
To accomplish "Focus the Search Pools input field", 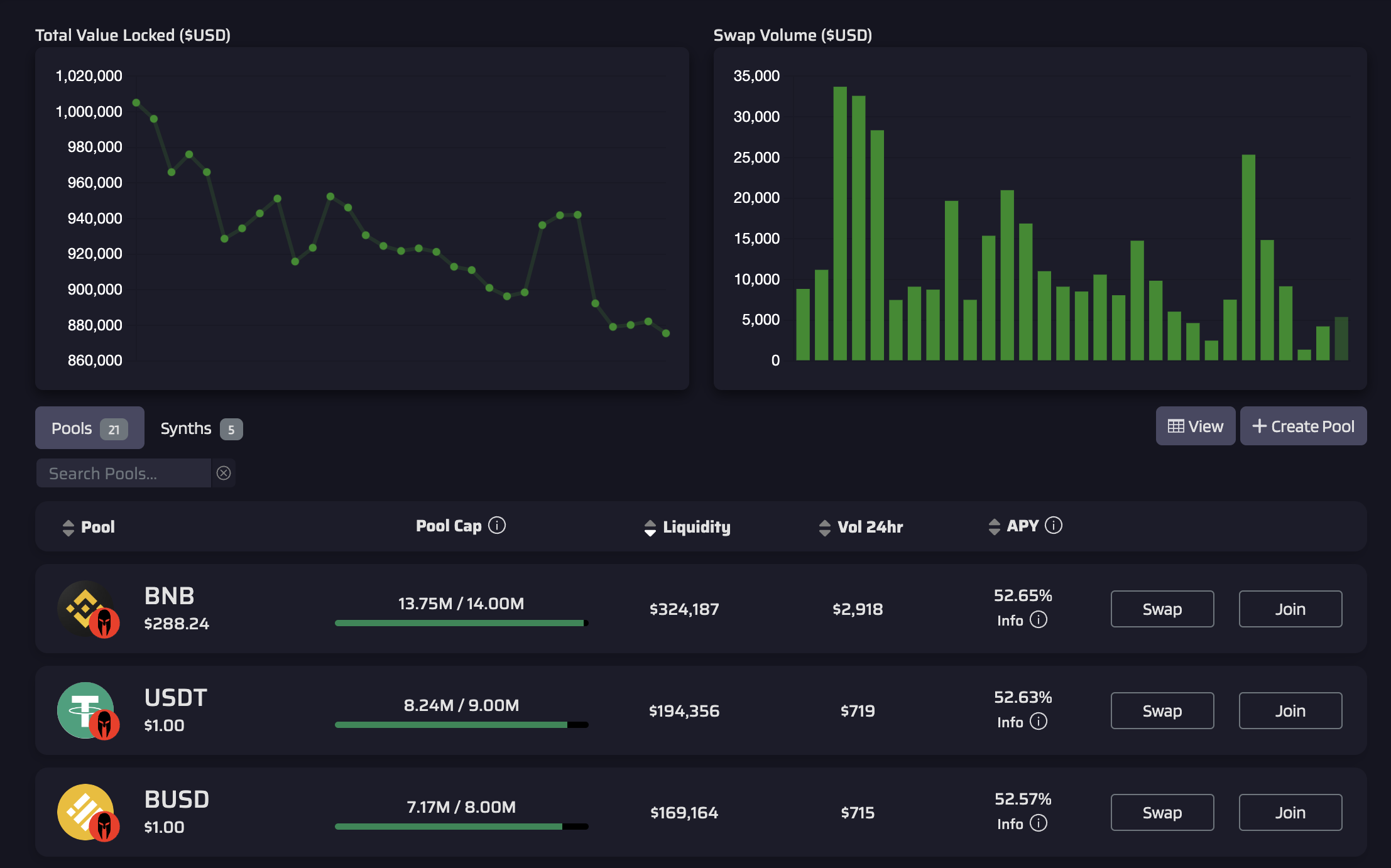I will pyautogui.click(x=124, y=473).
